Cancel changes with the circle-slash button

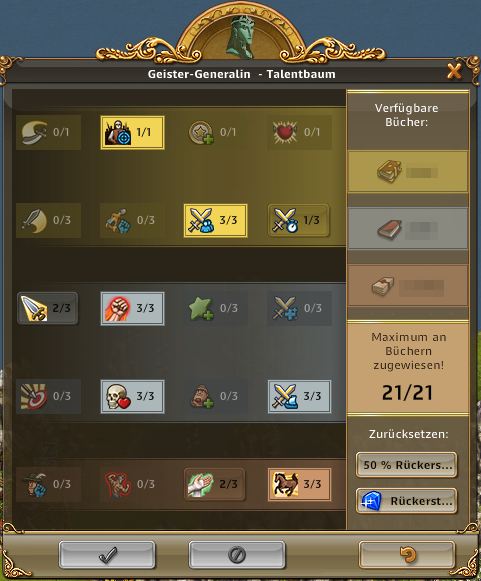click(x=237, y=555)
